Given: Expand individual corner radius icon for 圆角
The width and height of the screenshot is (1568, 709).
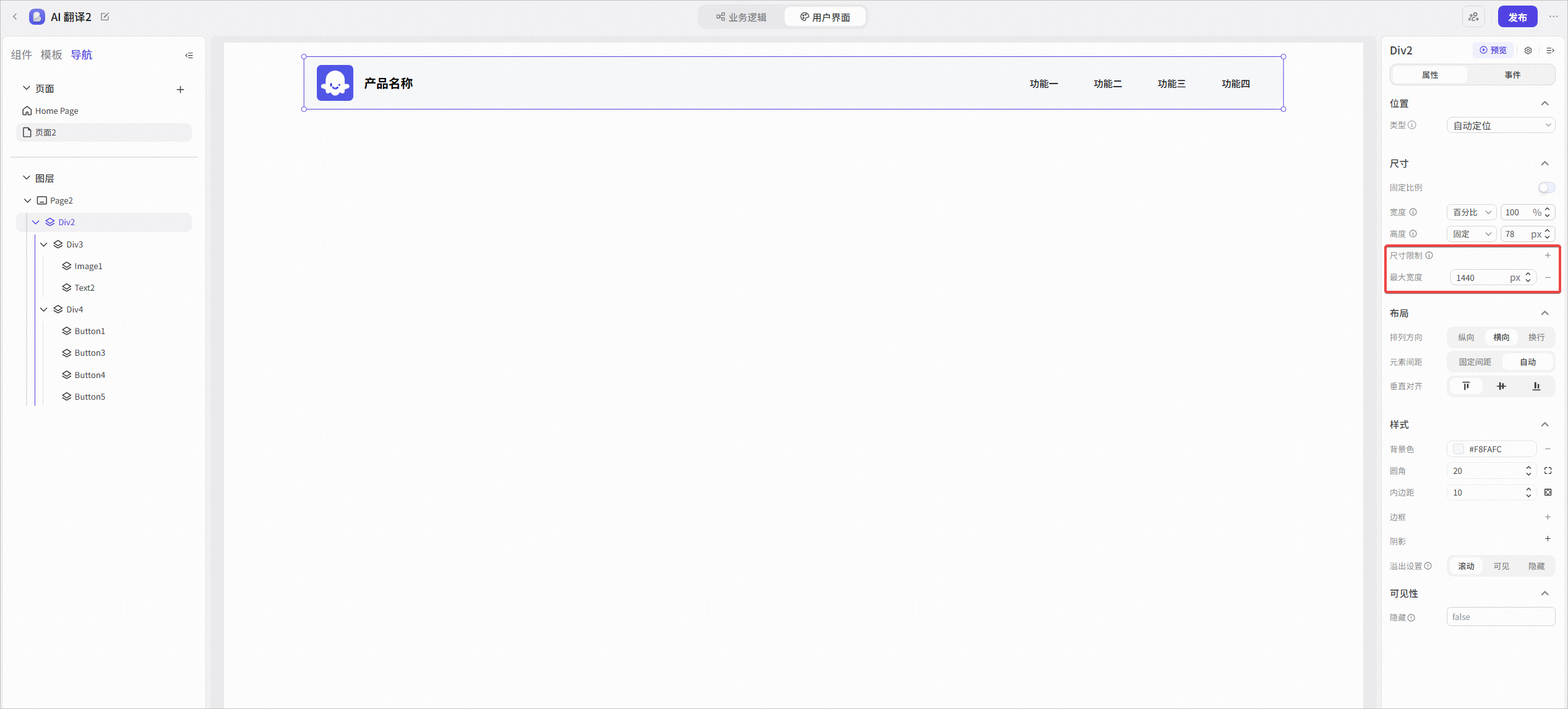Looking at the screenshot, I should (x=1548, y=471).
